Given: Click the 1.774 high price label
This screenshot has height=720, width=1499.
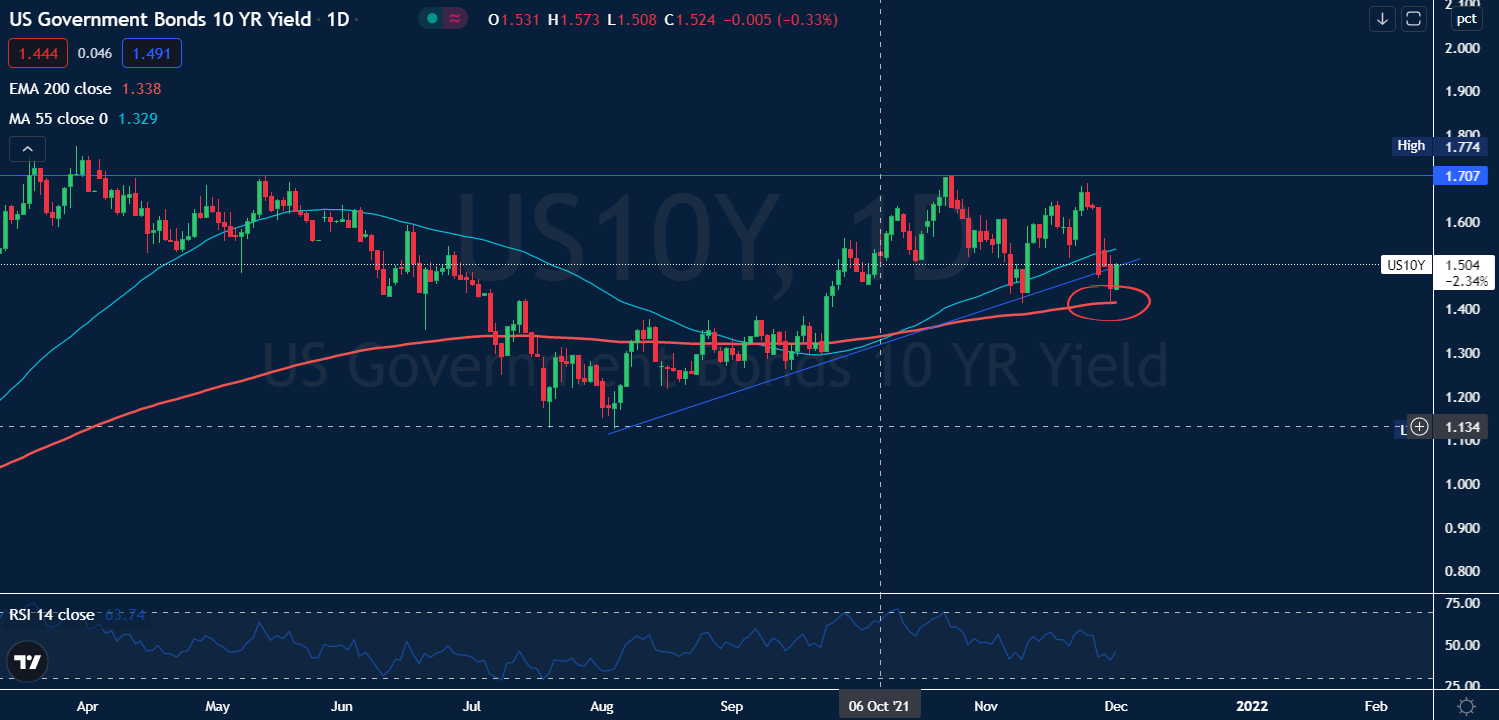Looking at the screenshot, I should [1459, 146].
